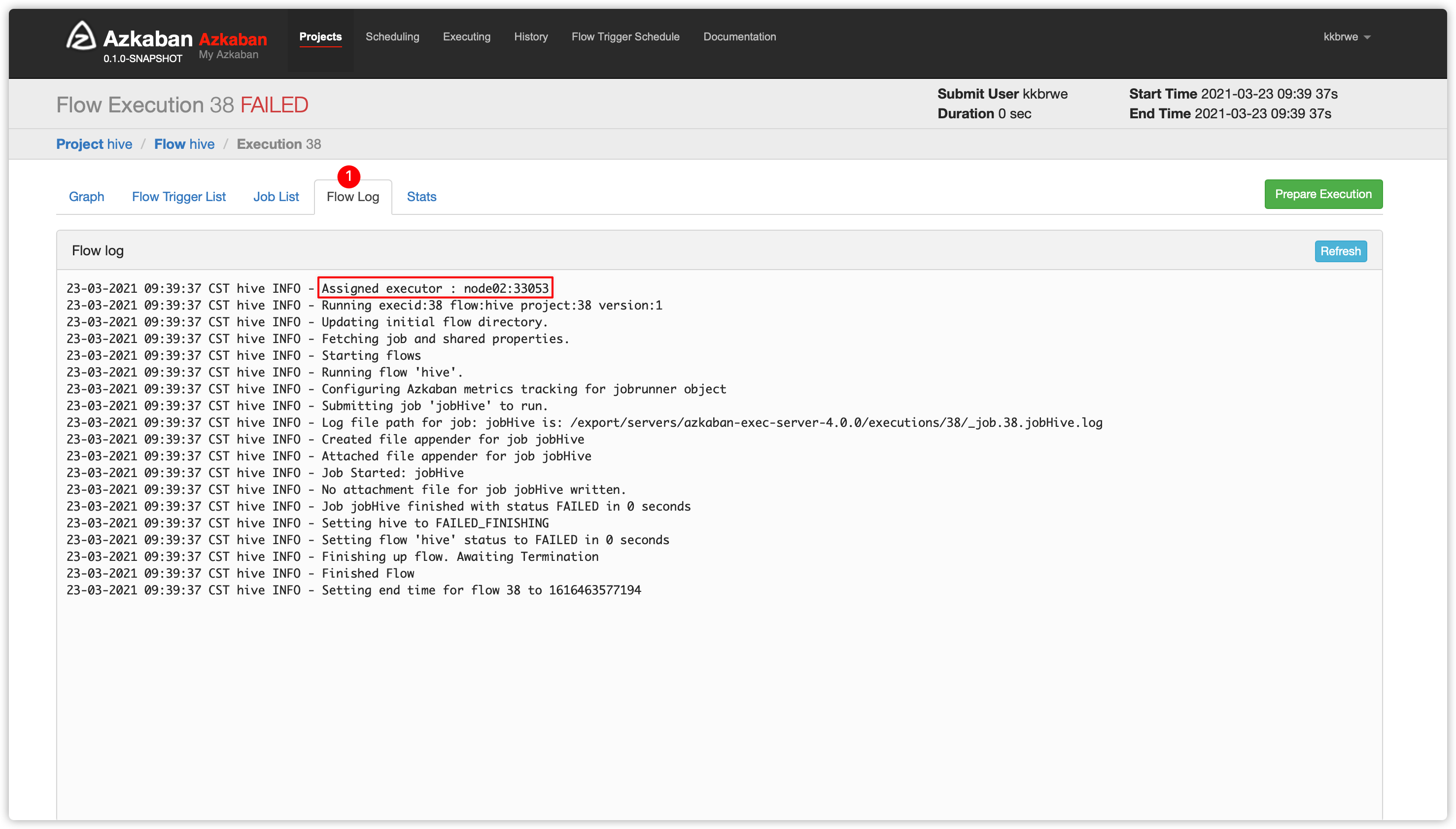Expand the kkbrwe user dropdown
The image size is (1456, 829).
coord(1346,36)
